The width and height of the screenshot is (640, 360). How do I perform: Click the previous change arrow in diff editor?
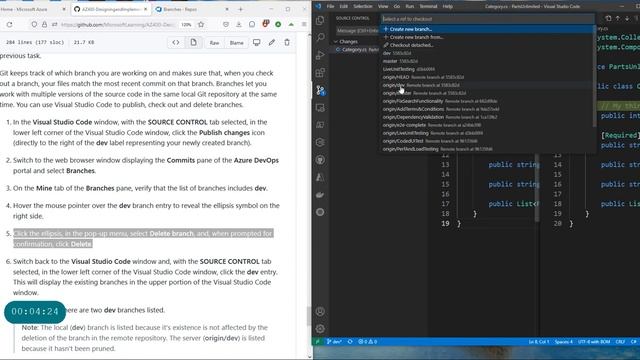pyautogui.click(x=618, y=18)
